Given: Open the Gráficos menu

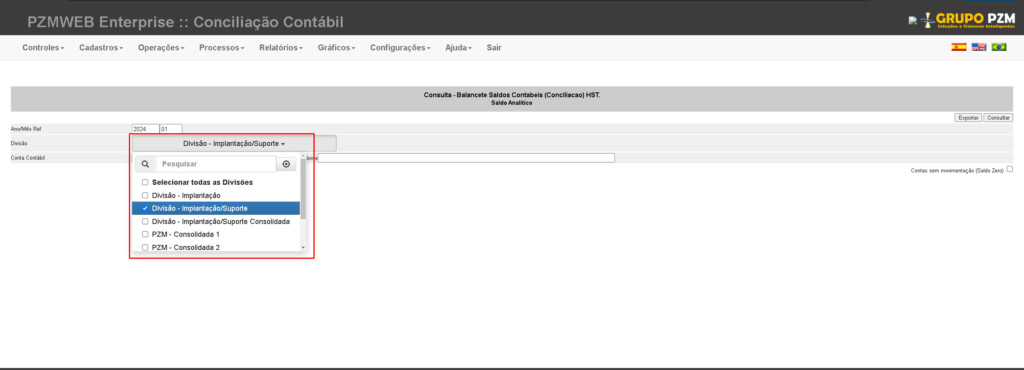Looking at the screenshot, I should [336, 48].
